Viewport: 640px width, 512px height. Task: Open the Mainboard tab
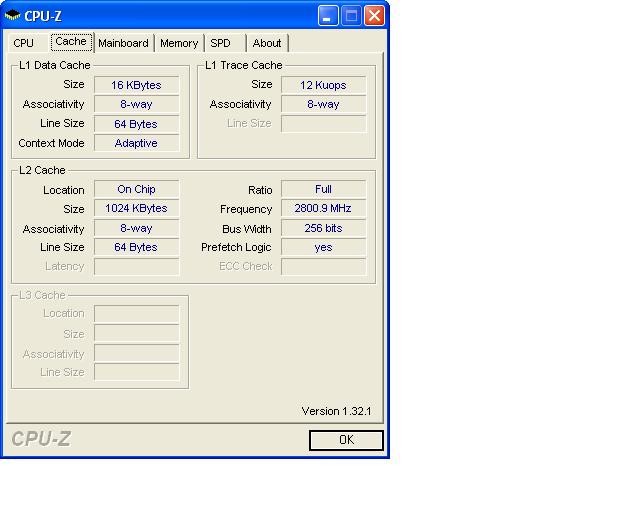coord(123,43)
